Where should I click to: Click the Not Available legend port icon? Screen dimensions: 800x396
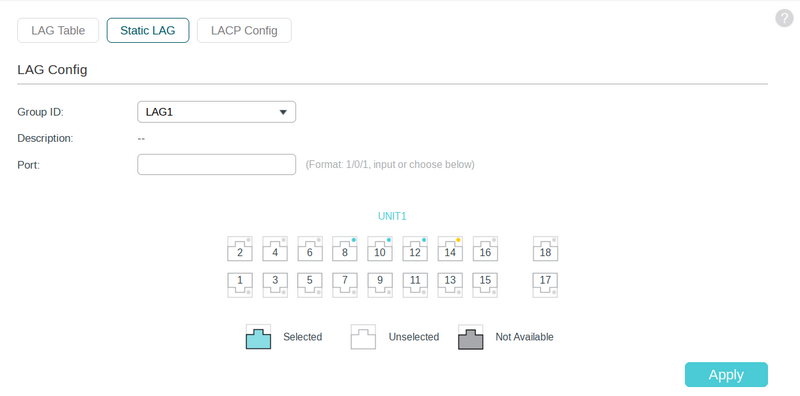coord(470,337)
